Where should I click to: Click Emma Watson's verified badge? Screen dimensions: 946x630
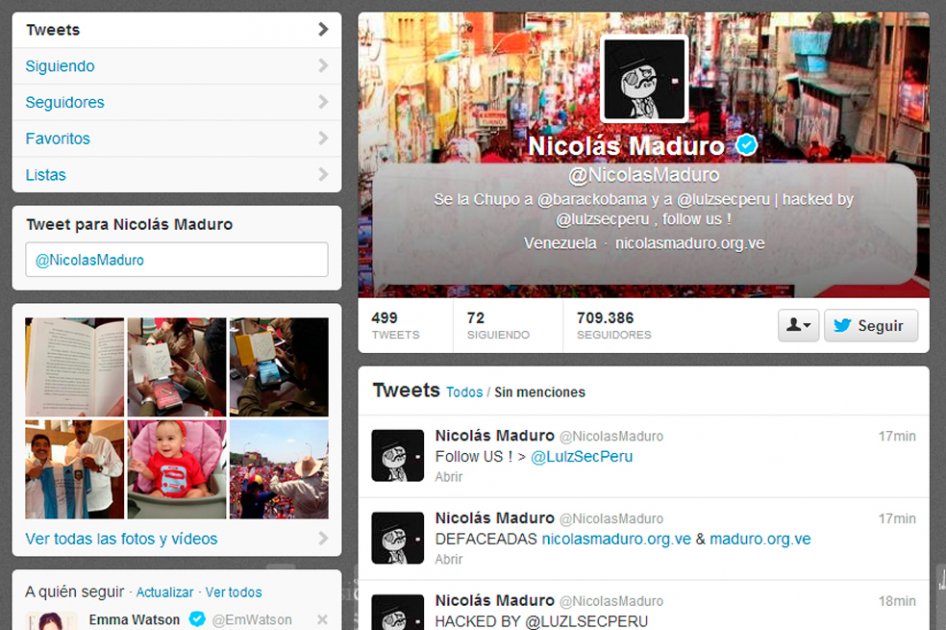[197, 619]
